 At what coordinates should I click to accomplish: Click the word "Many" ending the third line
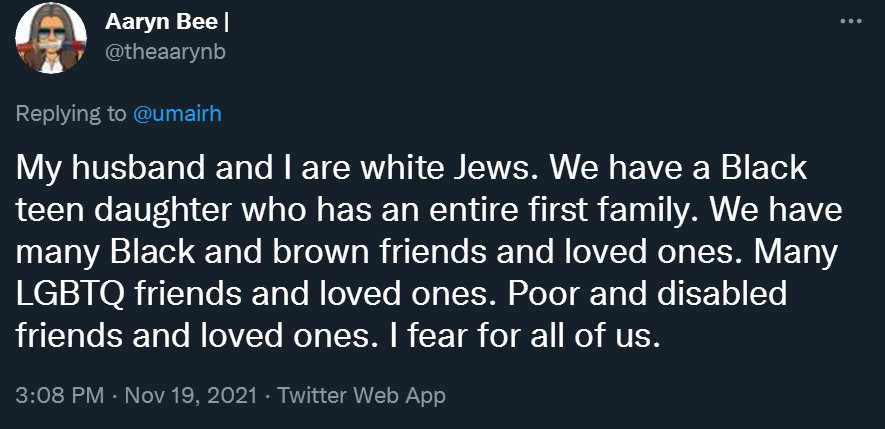pyautogui.click(x=797, y=253)
